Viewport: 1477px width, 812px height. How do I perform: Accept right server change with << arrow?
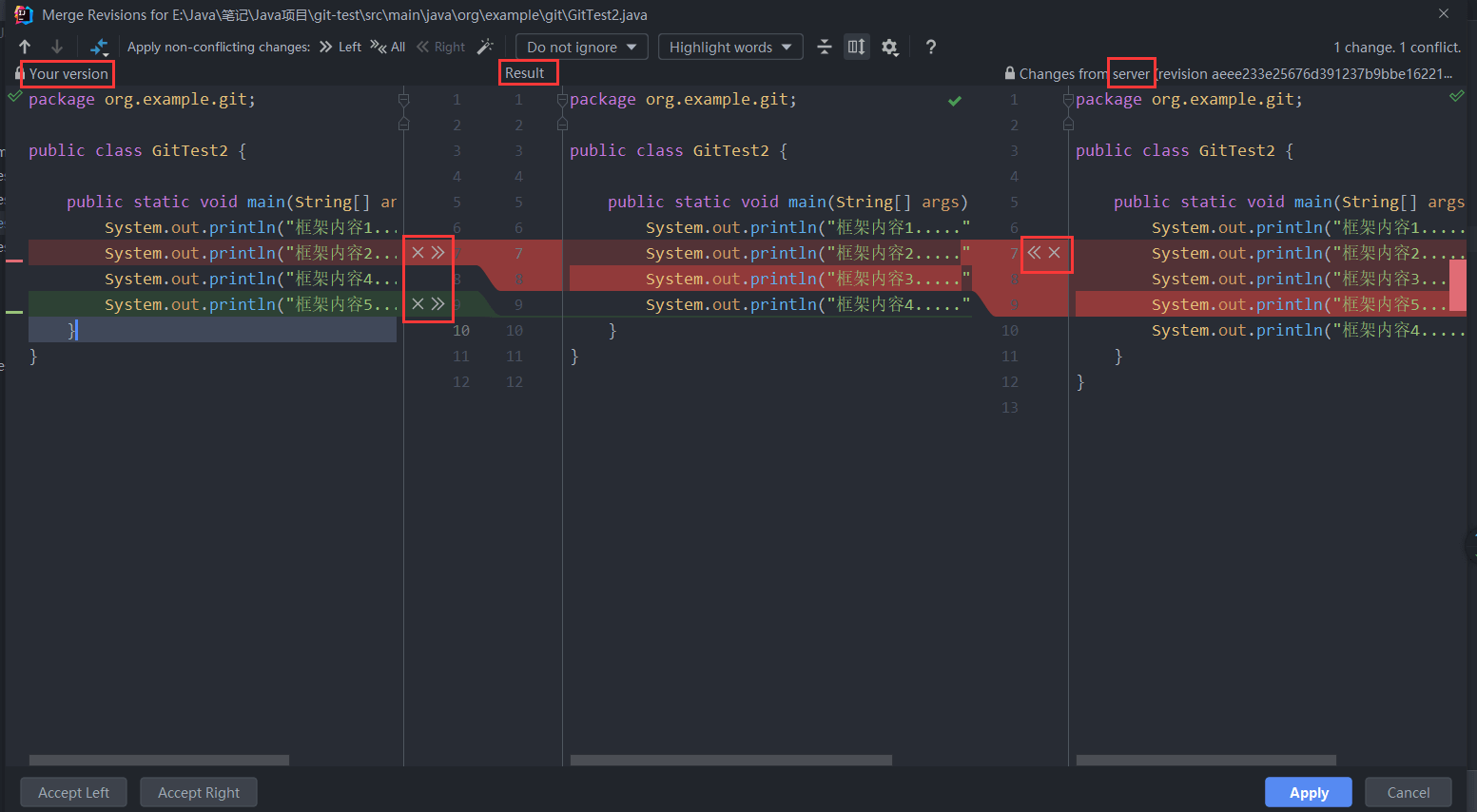[x=1034, y=252]
